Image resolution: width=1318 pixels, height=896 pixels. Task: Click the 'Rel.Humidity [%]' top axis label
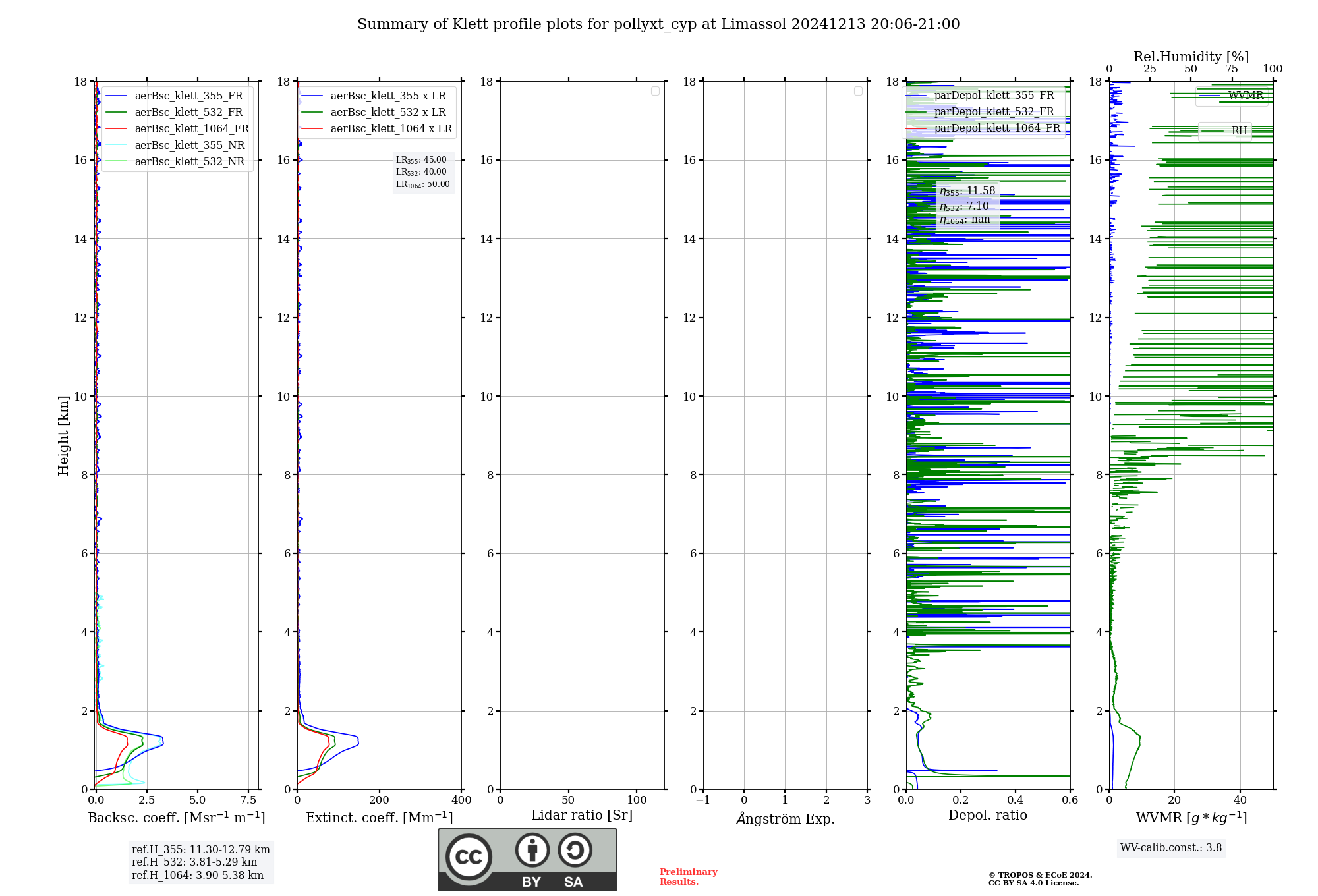coord(1191,57)
